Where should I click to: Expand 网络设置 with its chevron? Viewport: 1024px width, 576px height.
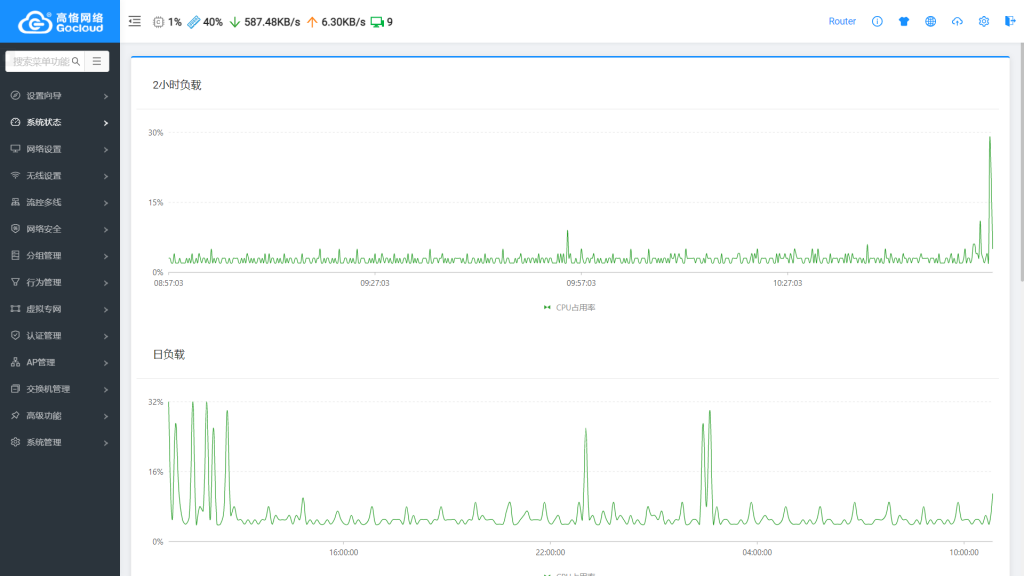[x=106, y=150]
